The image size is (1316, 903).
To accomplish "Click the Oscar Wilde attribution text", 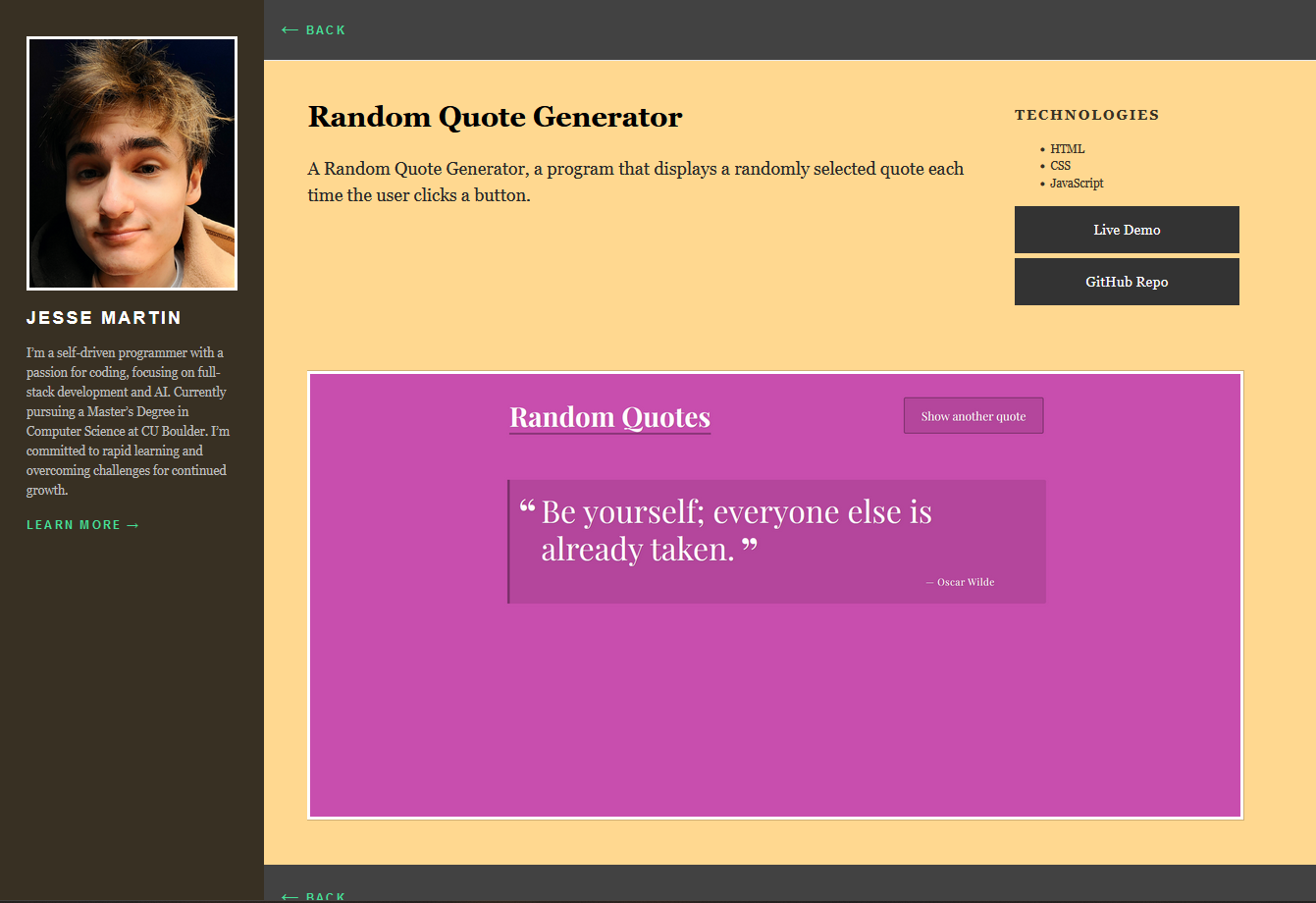I will (x=959, y=581).
